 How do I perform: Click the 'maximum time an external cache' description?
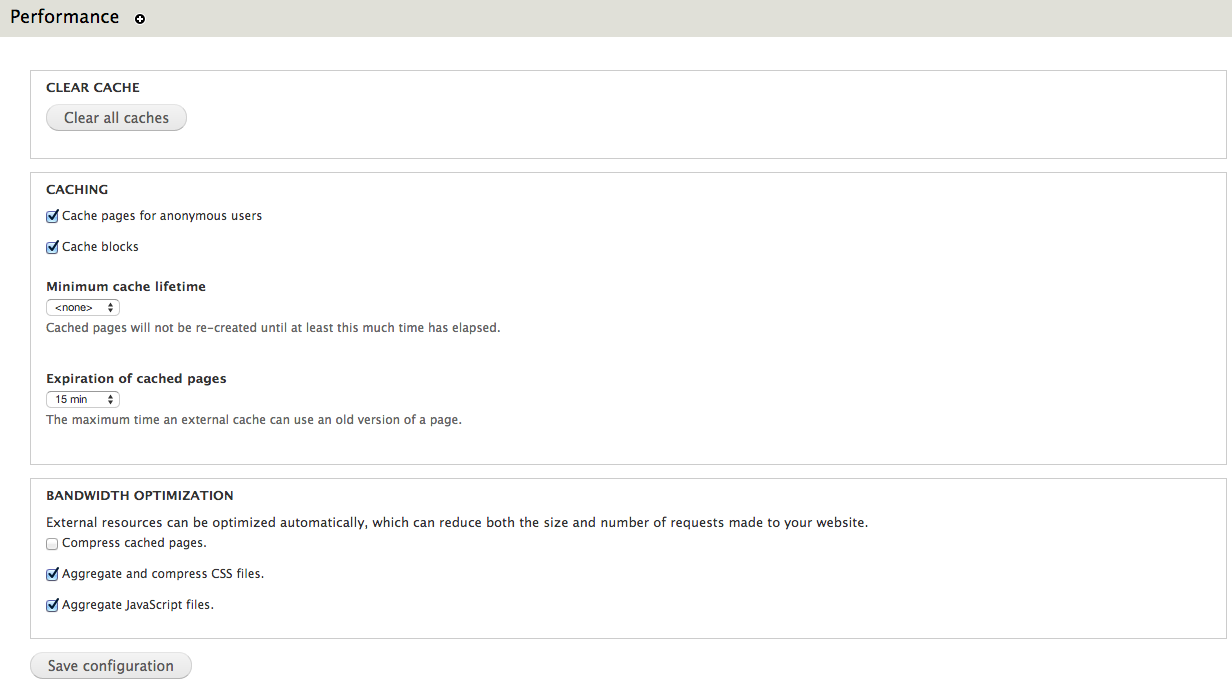[x=254, y=420]
